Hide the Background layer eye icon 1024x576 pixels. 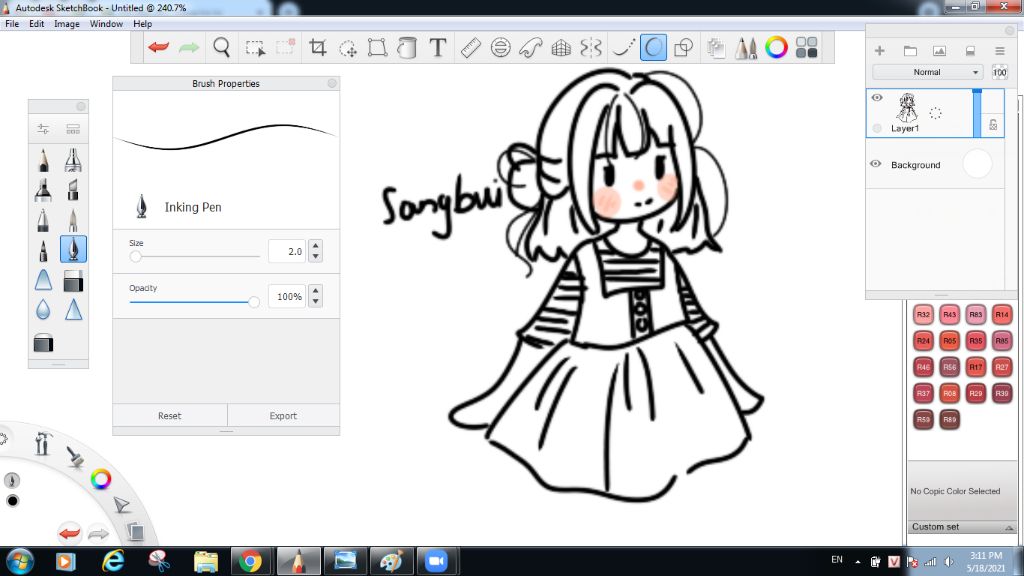pos(876,164)
